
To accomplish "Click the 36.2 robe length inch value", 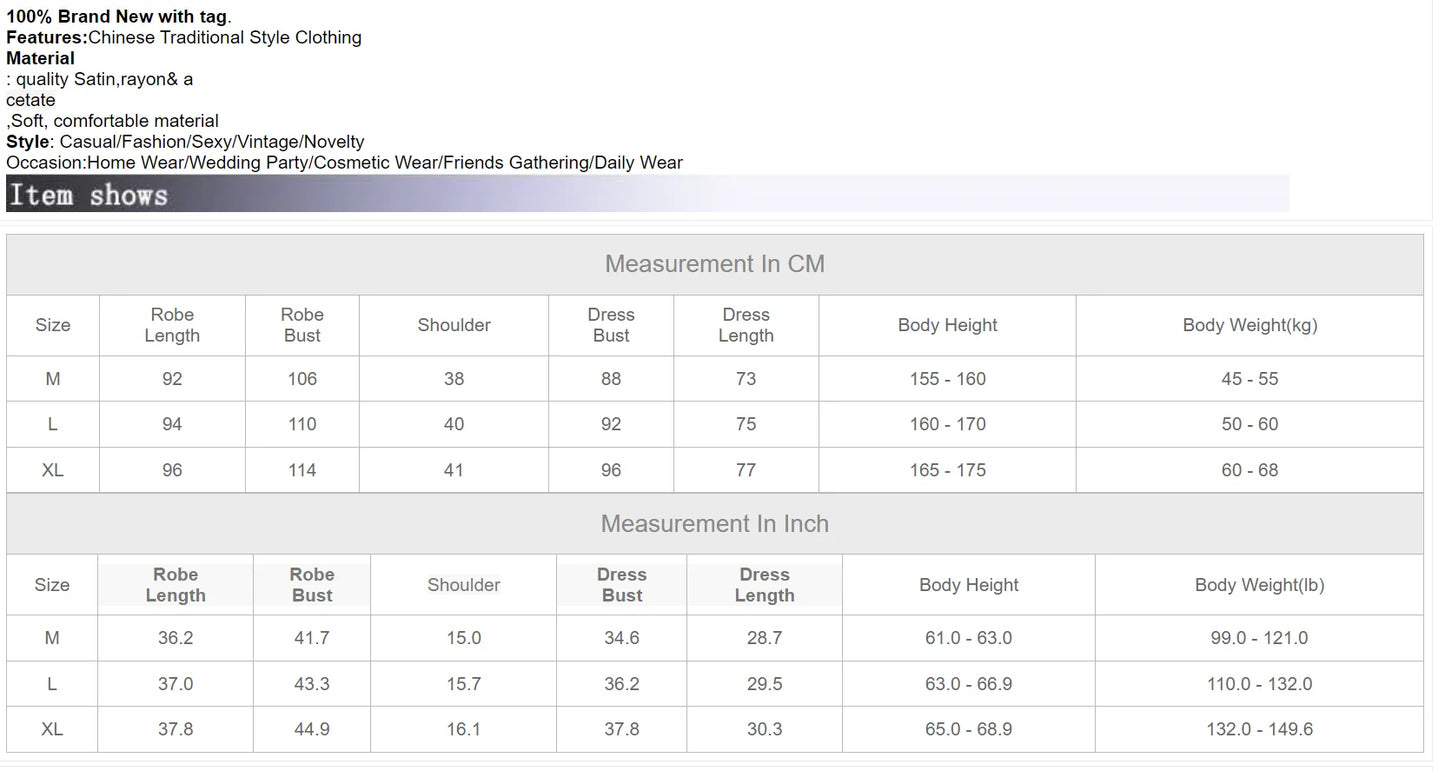I will click(x=176, y=638).
